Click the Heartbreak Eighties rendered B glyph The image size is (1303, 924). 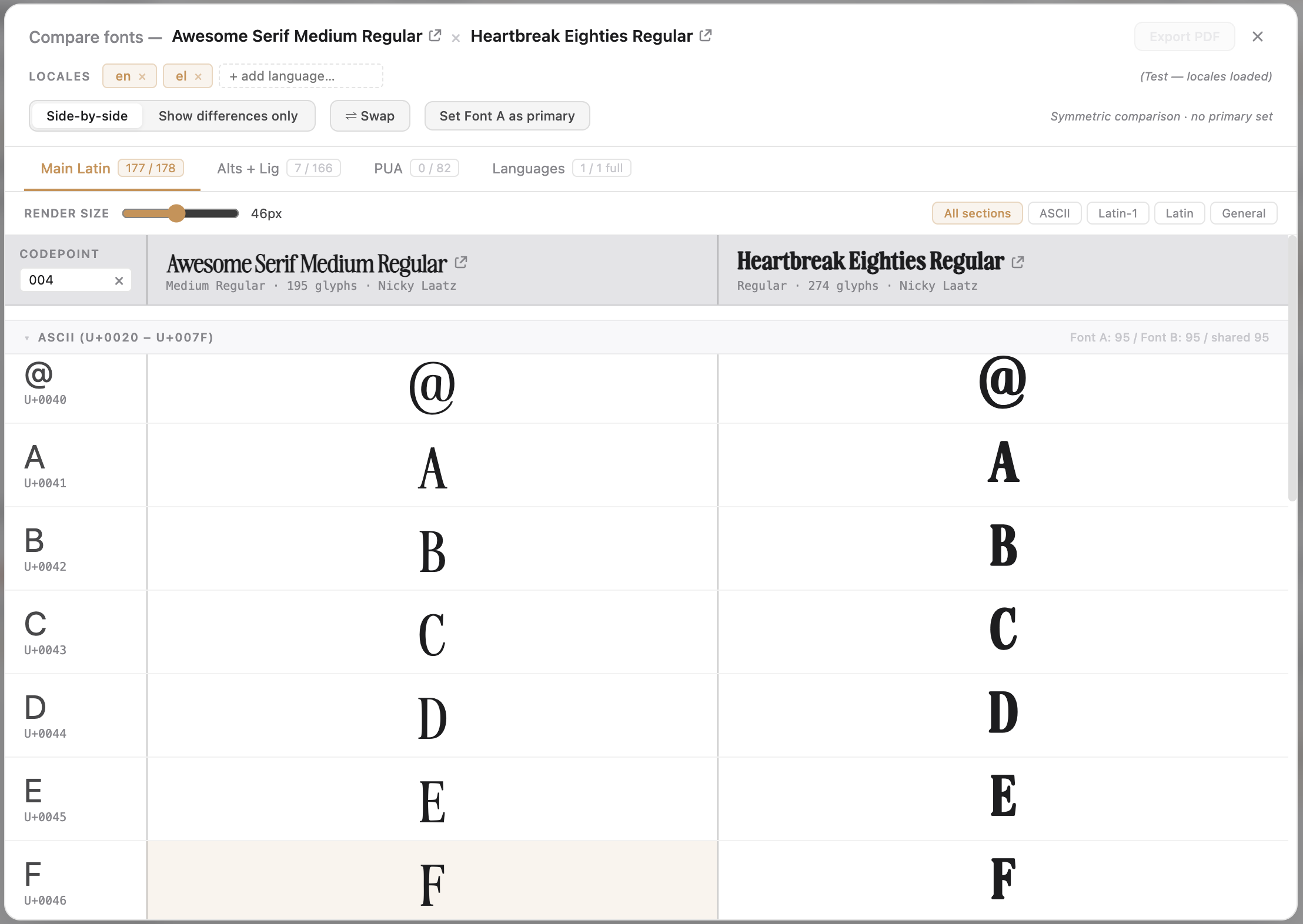pyautogui.click(x=1003, y=545)
